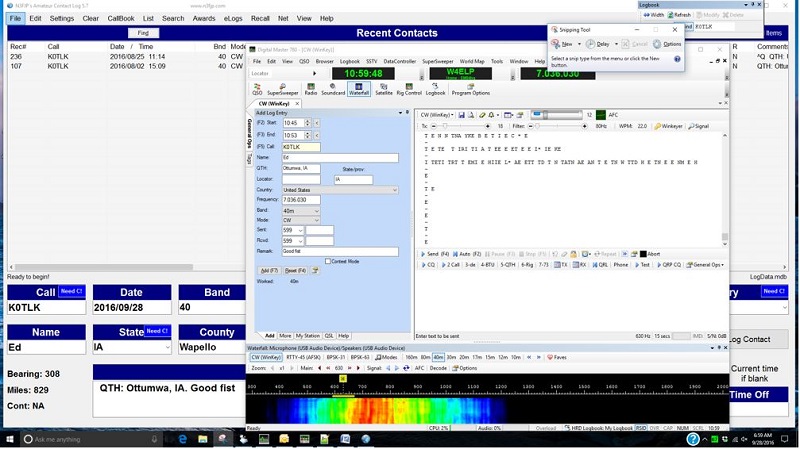Switch to BPSK-31 mode
Screen dimensions: 800x449
pos(336,358)
